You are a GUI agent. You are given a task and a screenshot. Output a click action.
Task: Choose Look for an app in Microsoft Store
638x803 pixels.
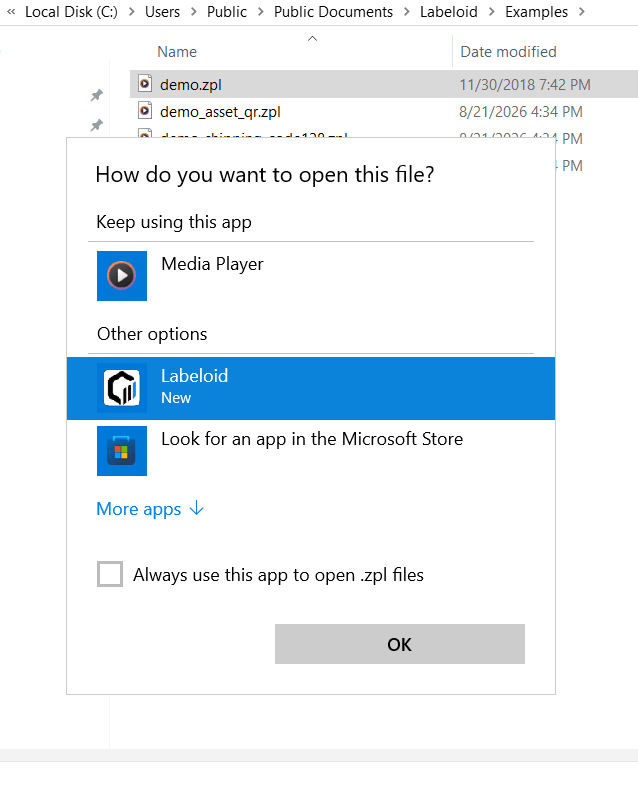click(312, 439)
